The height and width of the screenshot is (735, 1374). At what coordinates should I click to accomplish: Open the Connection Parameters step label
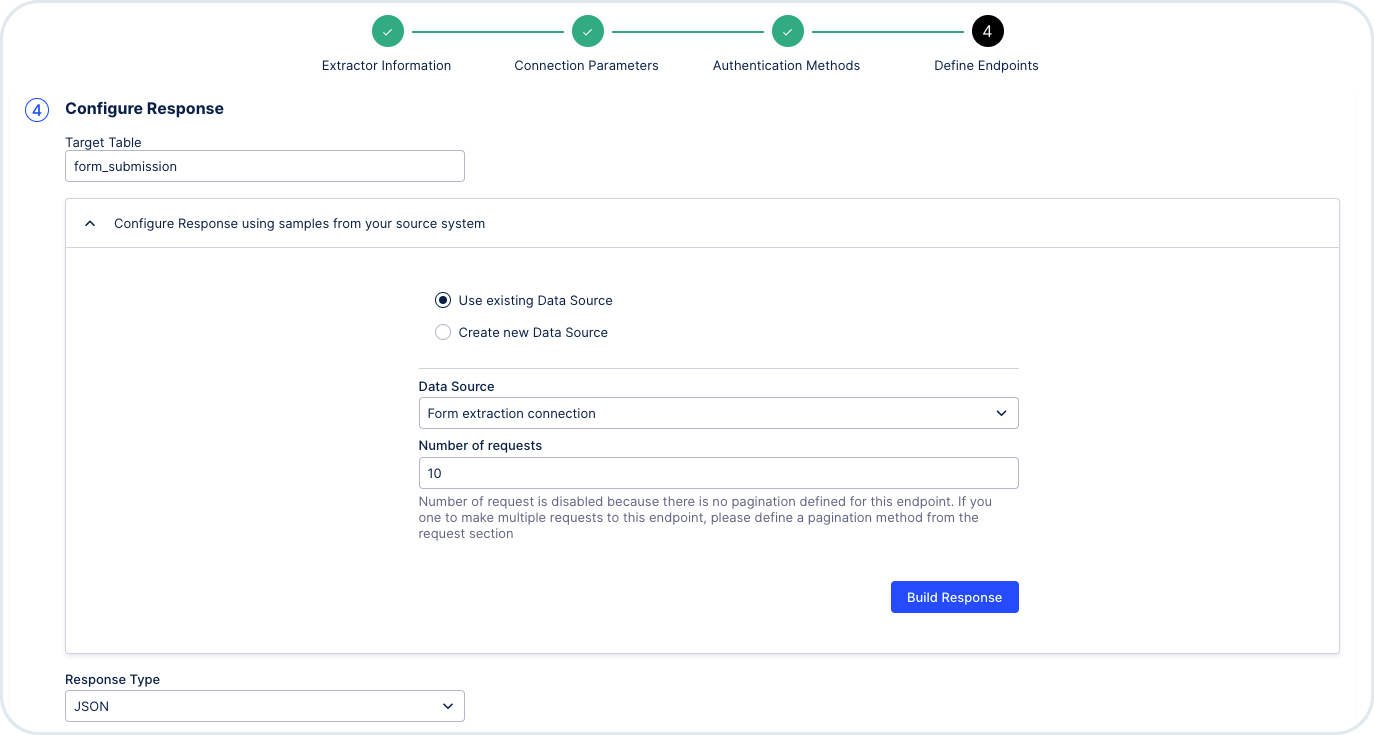[586, 66]
